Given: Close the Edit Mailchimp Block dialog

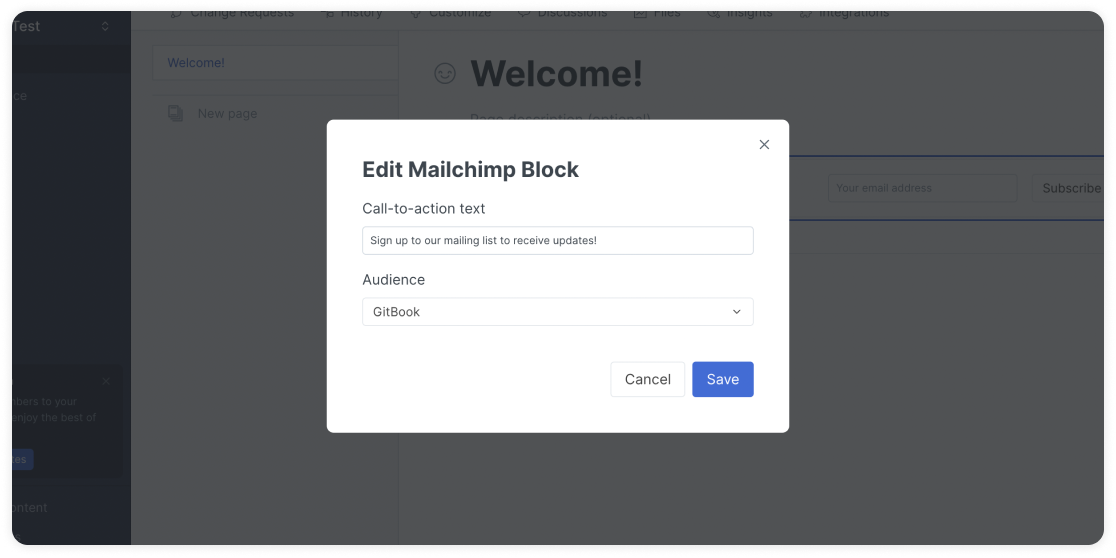Looking at the screenshot, I should pyautogui.click(x=764, y=144).
